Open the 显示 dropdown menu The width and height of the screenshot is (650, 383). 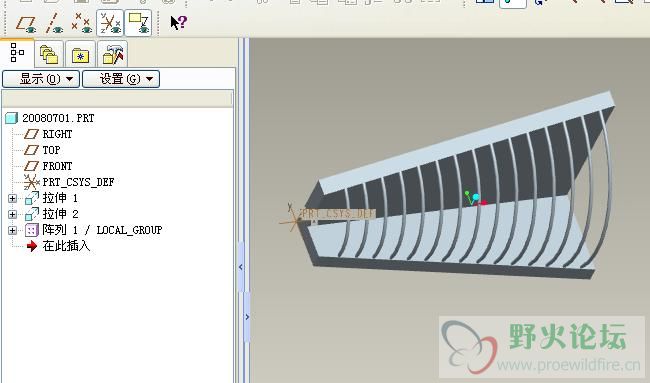click(x=41, y=79)
